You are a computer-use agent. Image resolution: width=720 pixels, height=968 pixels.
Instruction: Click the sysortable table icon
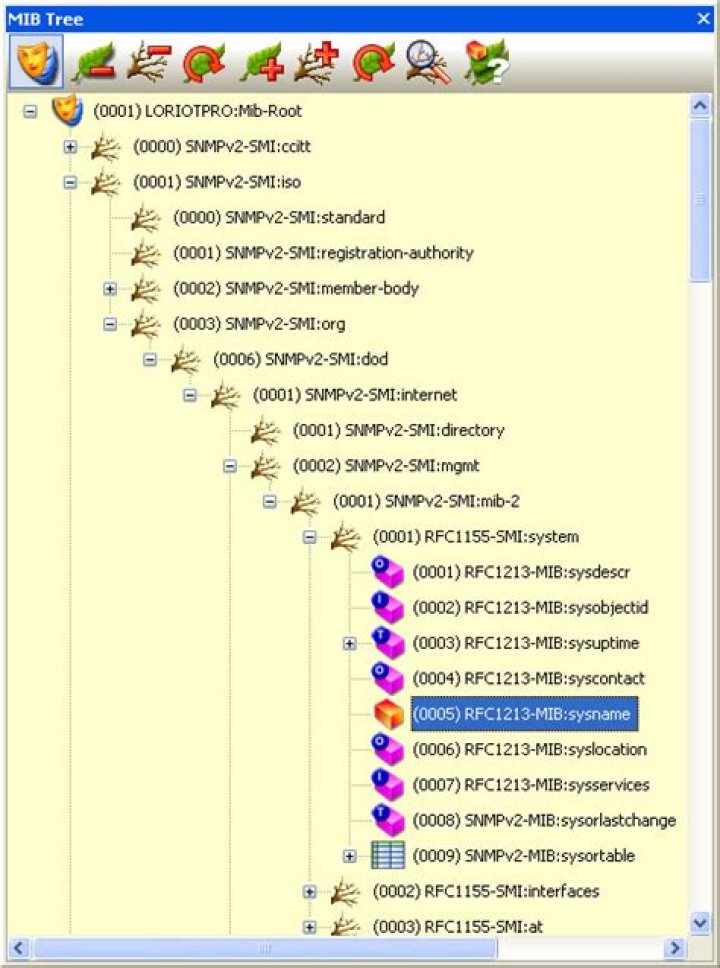click(388, 856)
